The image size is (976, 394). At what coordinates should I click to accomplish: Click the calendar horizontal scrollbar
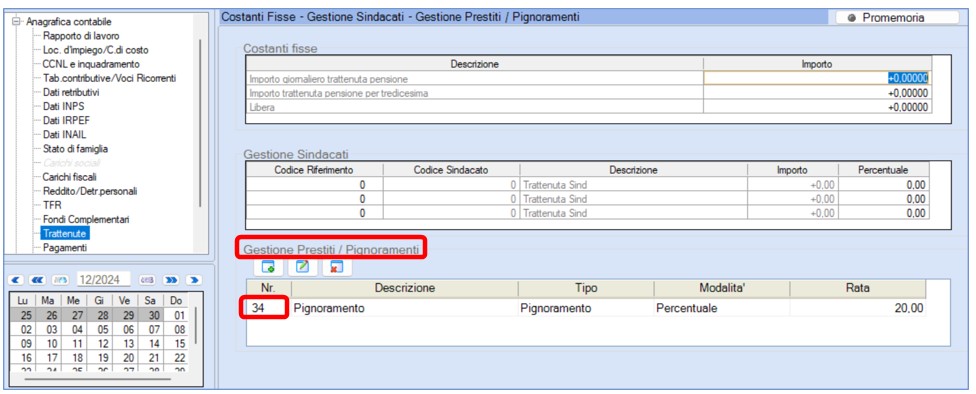[98, 378]
